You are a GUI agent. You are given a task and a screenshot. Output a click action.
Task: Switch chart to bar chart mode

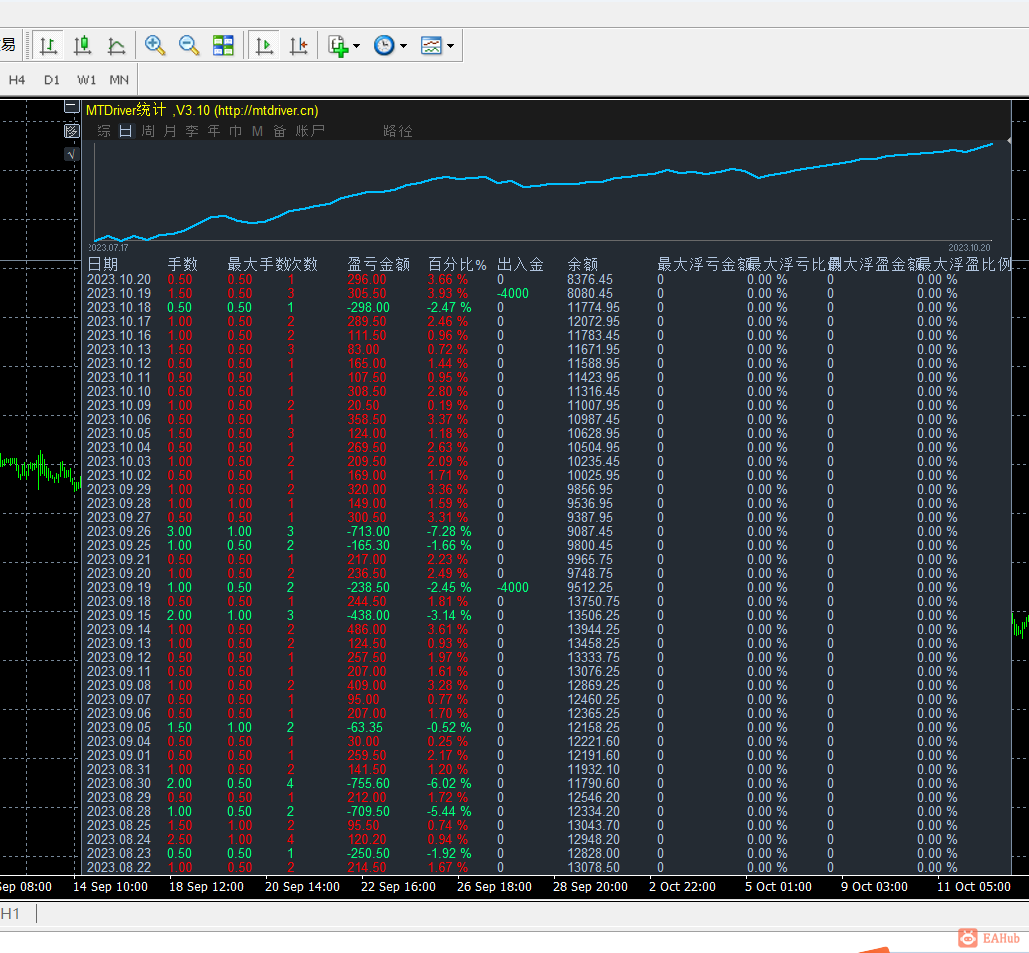(x=49, y=45)
